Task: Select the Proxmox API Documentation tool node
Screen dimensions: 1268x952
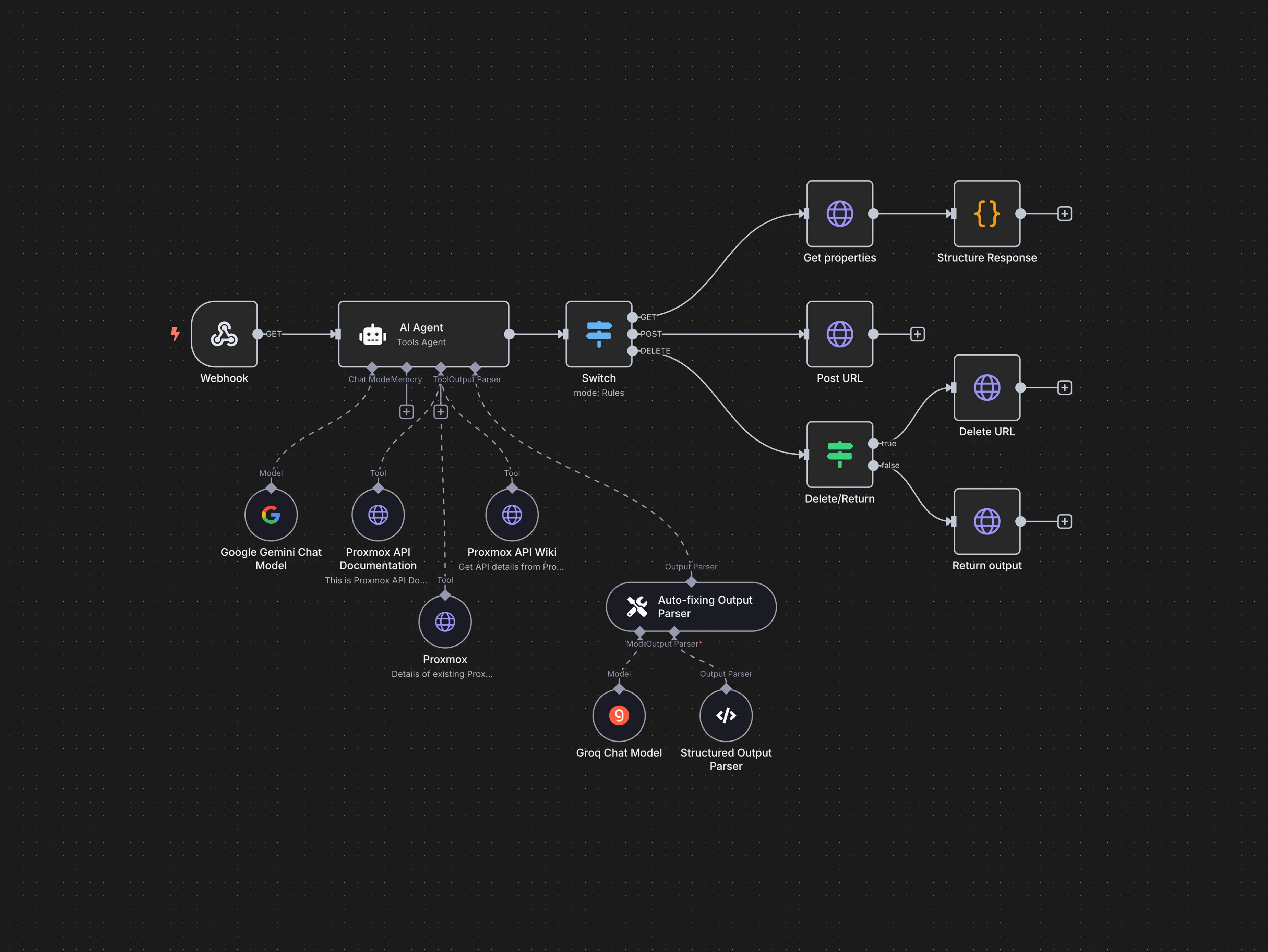Action: coord(378,515)
